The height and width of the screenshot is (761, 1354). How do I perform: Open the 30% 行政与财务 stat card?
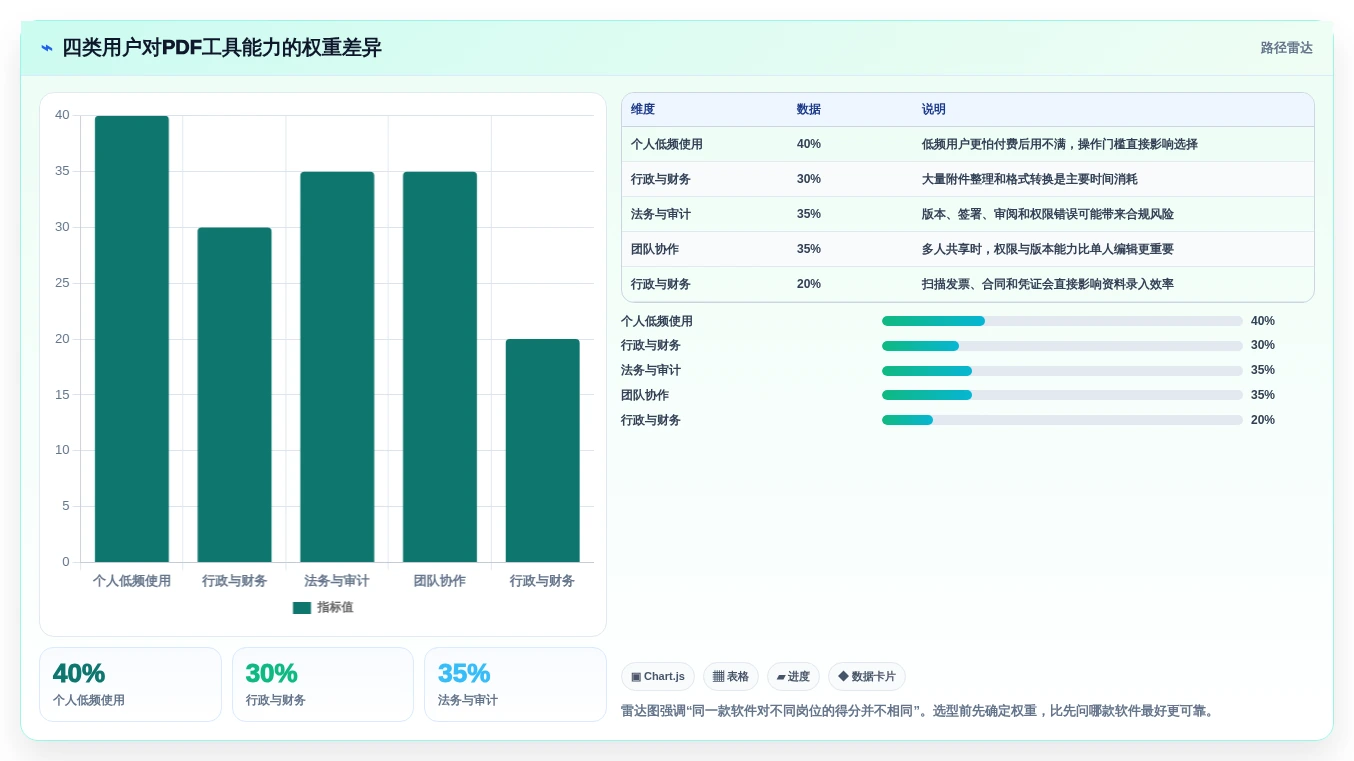pos(323,684)
